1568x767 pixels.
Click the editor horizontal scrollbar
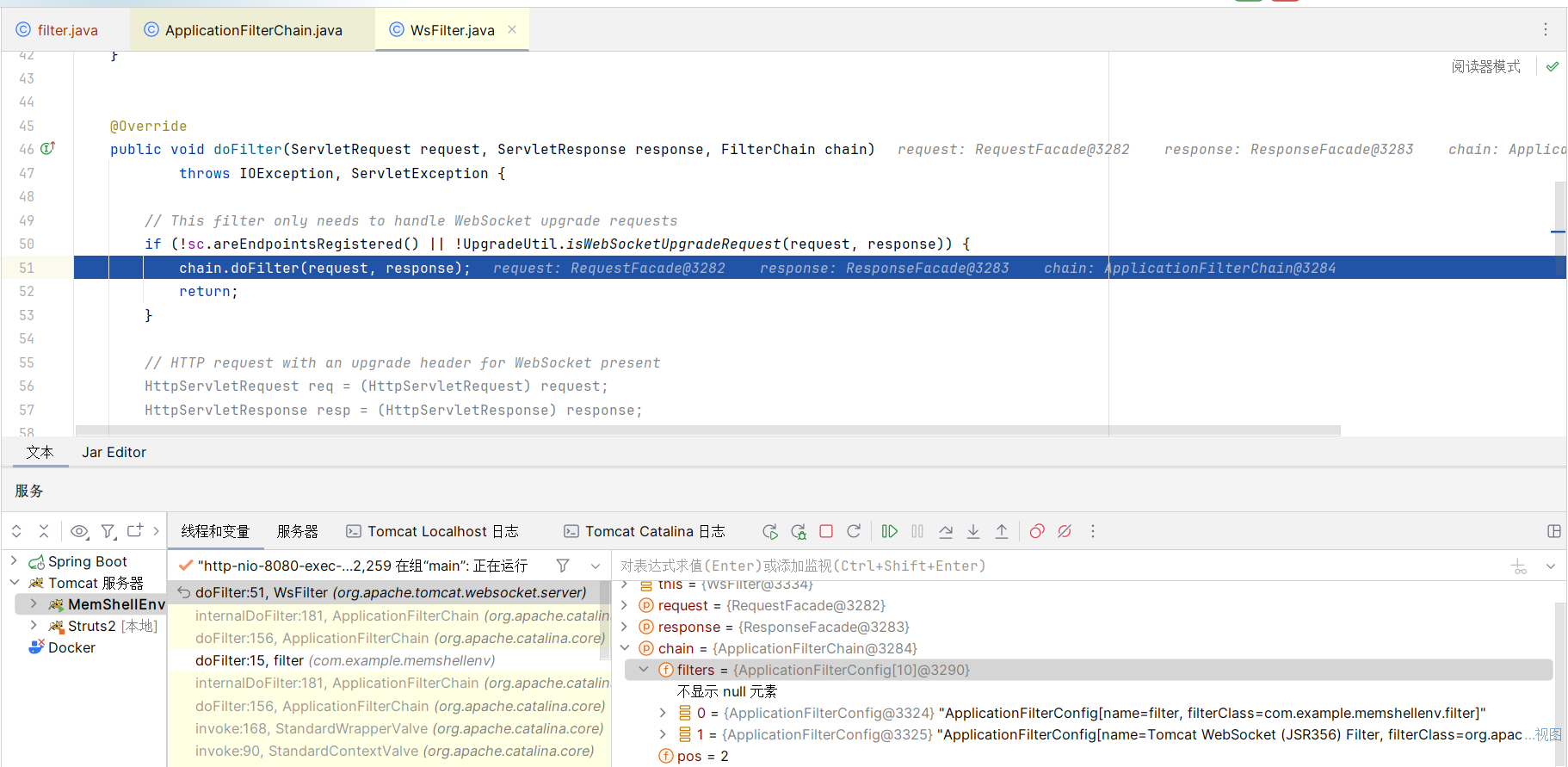pos(707,430)
